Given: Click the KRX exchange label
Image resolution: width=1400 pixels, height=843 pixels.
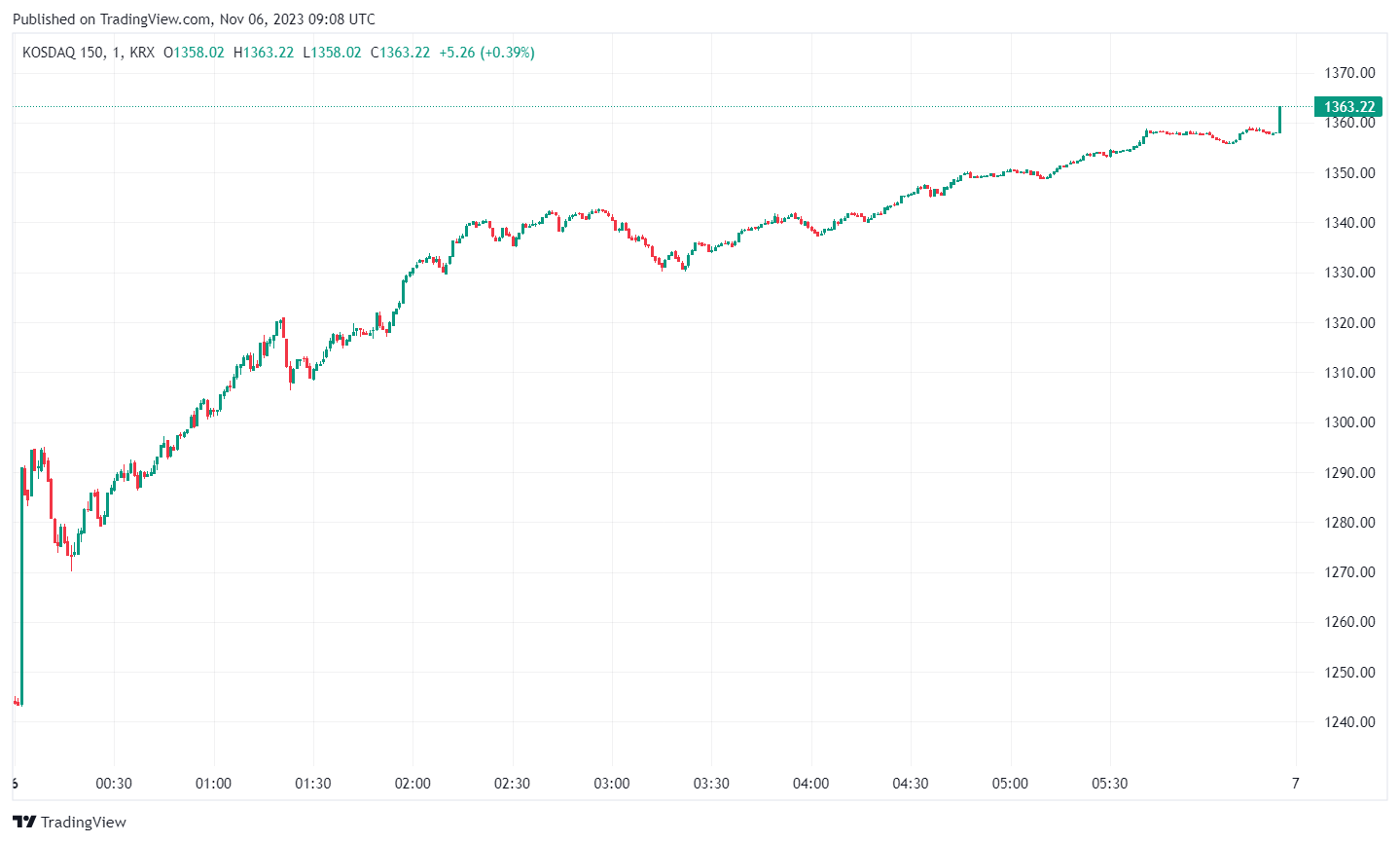Looking at the screenshot, I should point(142,53).
